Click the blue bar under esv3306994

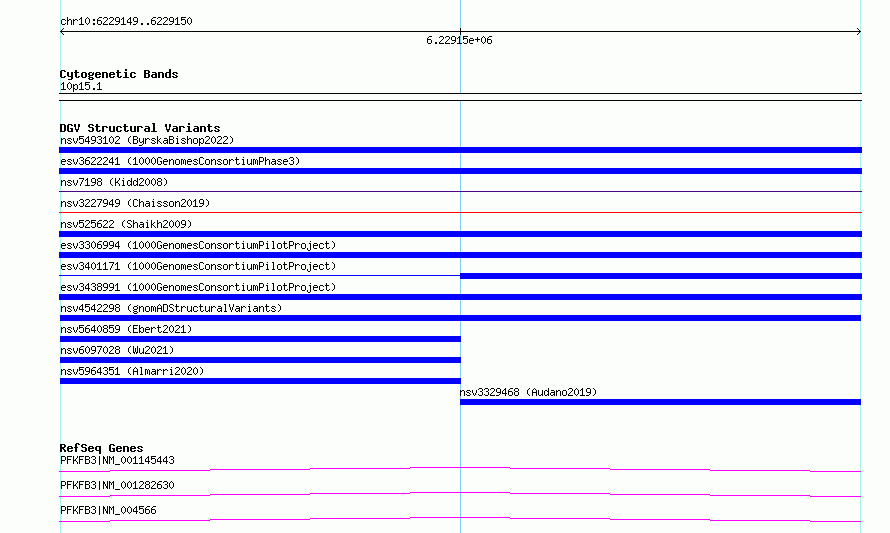tap(460, 255)
